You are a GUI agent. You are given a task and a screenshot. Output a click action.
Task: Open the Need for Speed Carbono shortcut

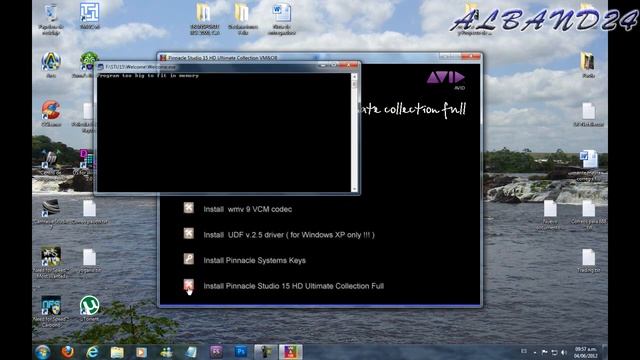(51, 311)
